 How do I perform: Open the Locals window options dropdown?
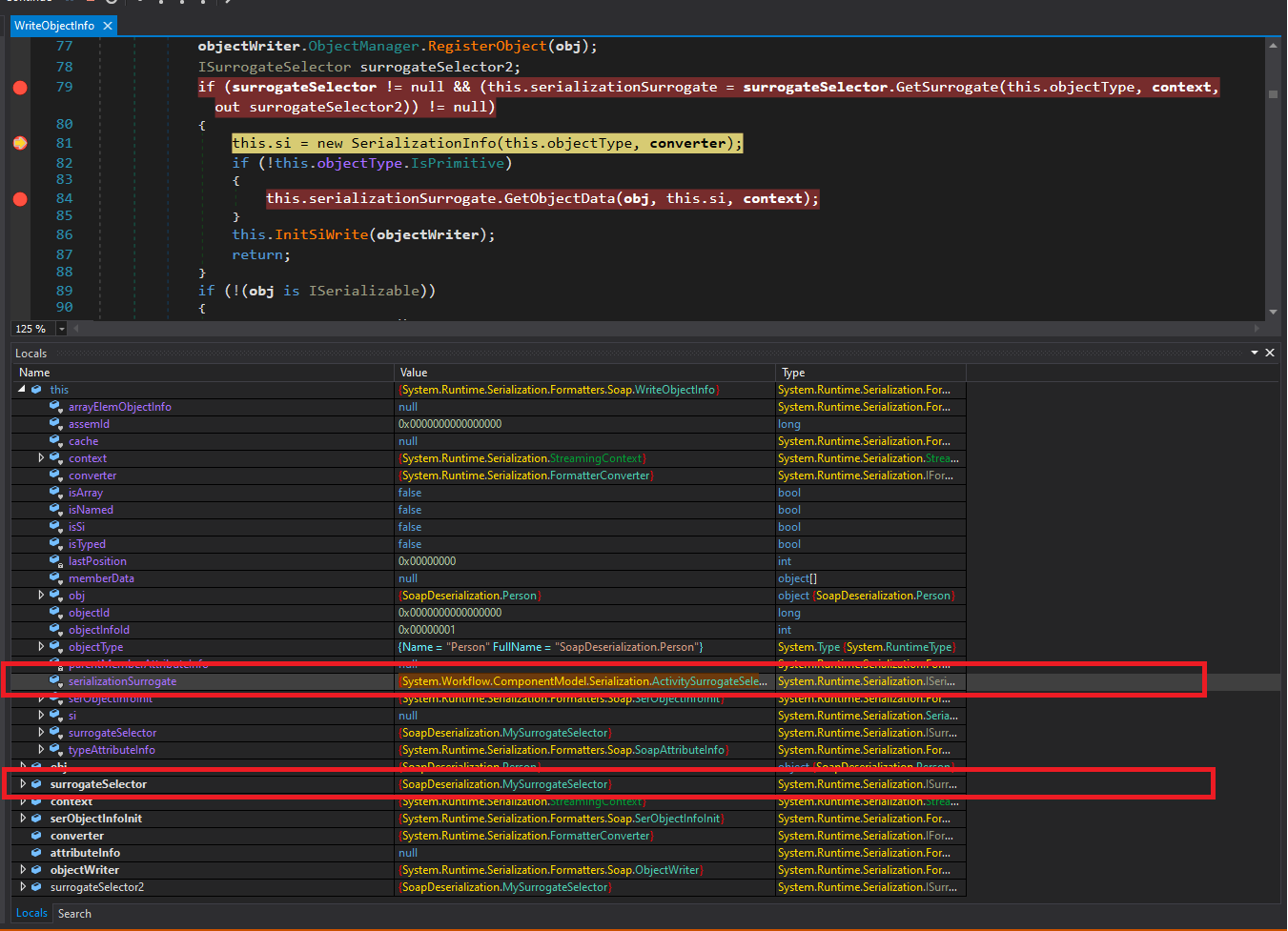click(x=1255, y=353)
